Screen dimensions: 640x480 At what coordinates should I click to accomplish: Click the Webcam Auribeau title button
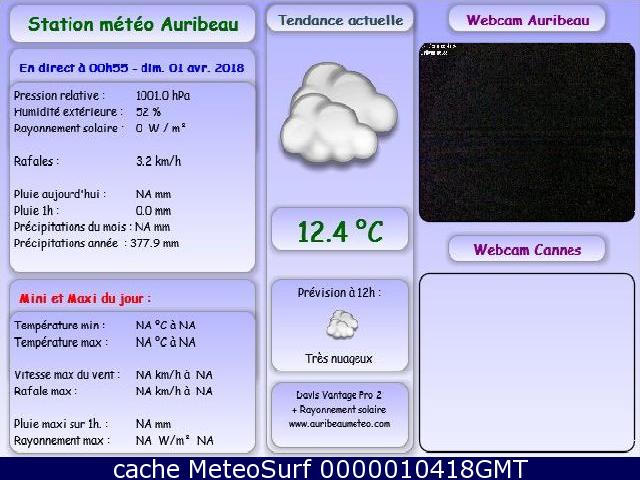click(527, 19)
